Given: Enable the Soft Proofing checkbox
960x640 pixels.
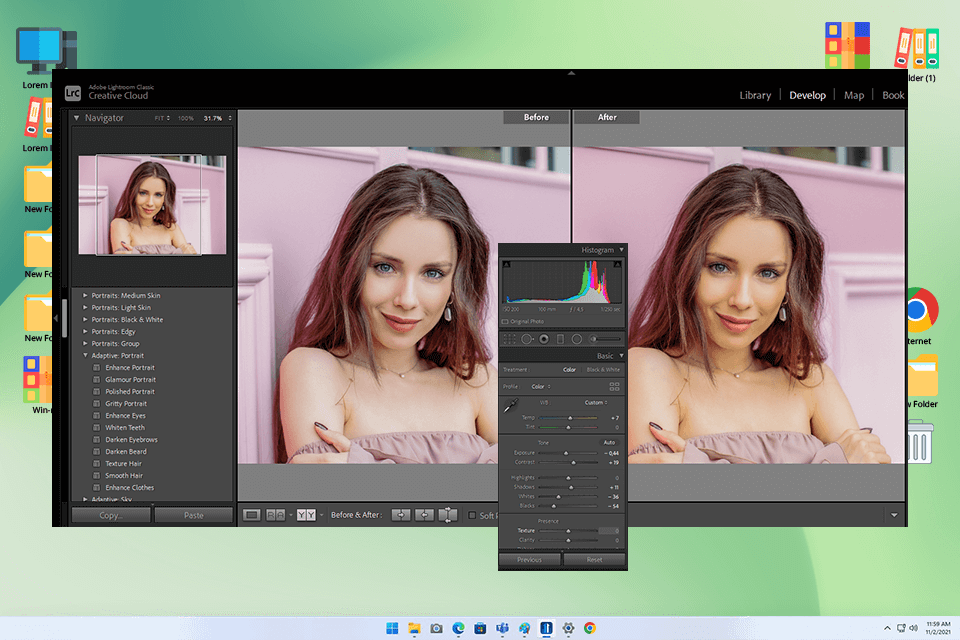Looking at the screenshot, I should point(472,515).
